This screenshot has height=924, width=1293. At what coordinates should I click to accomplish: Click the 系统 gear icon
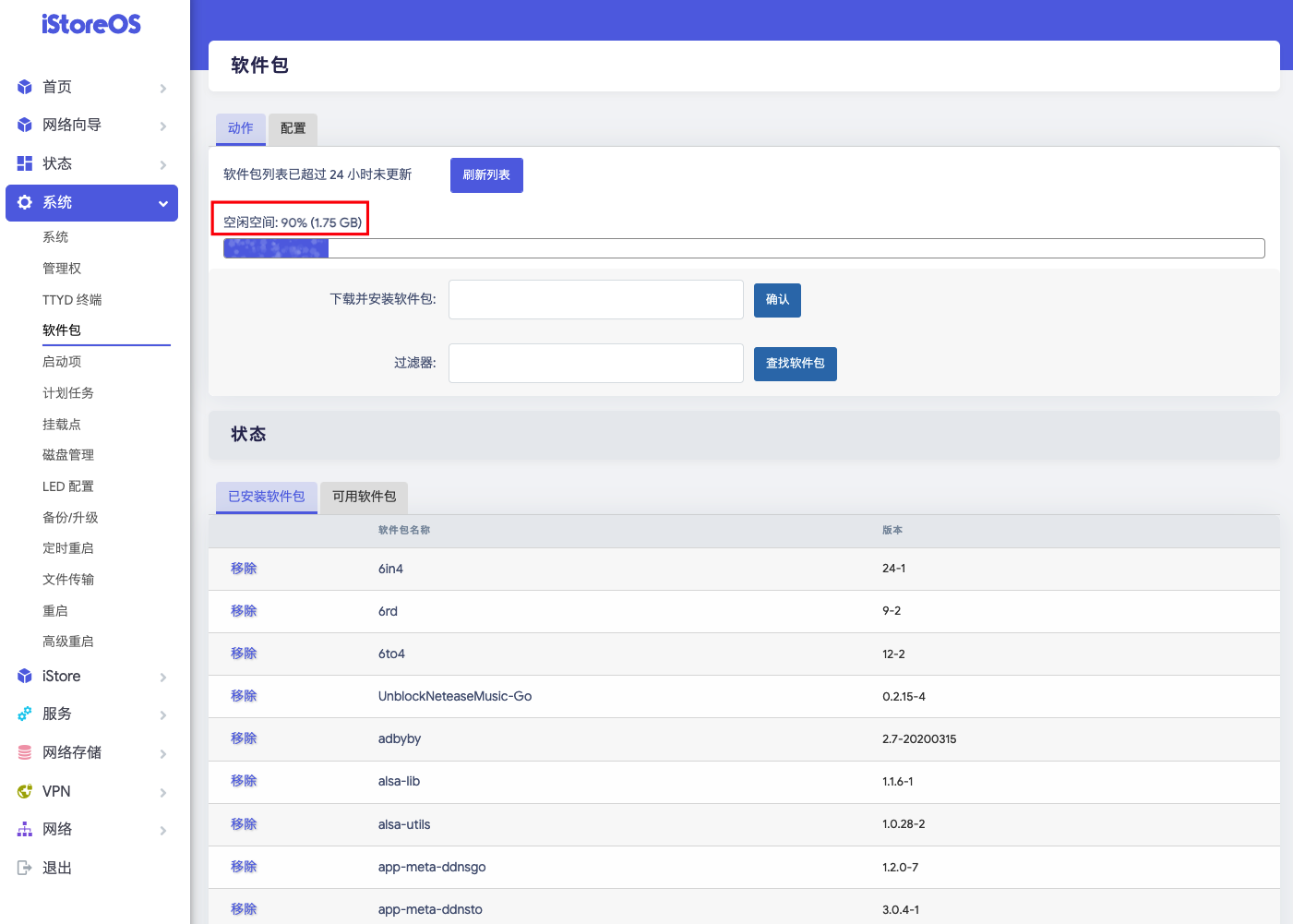point(24,202)
